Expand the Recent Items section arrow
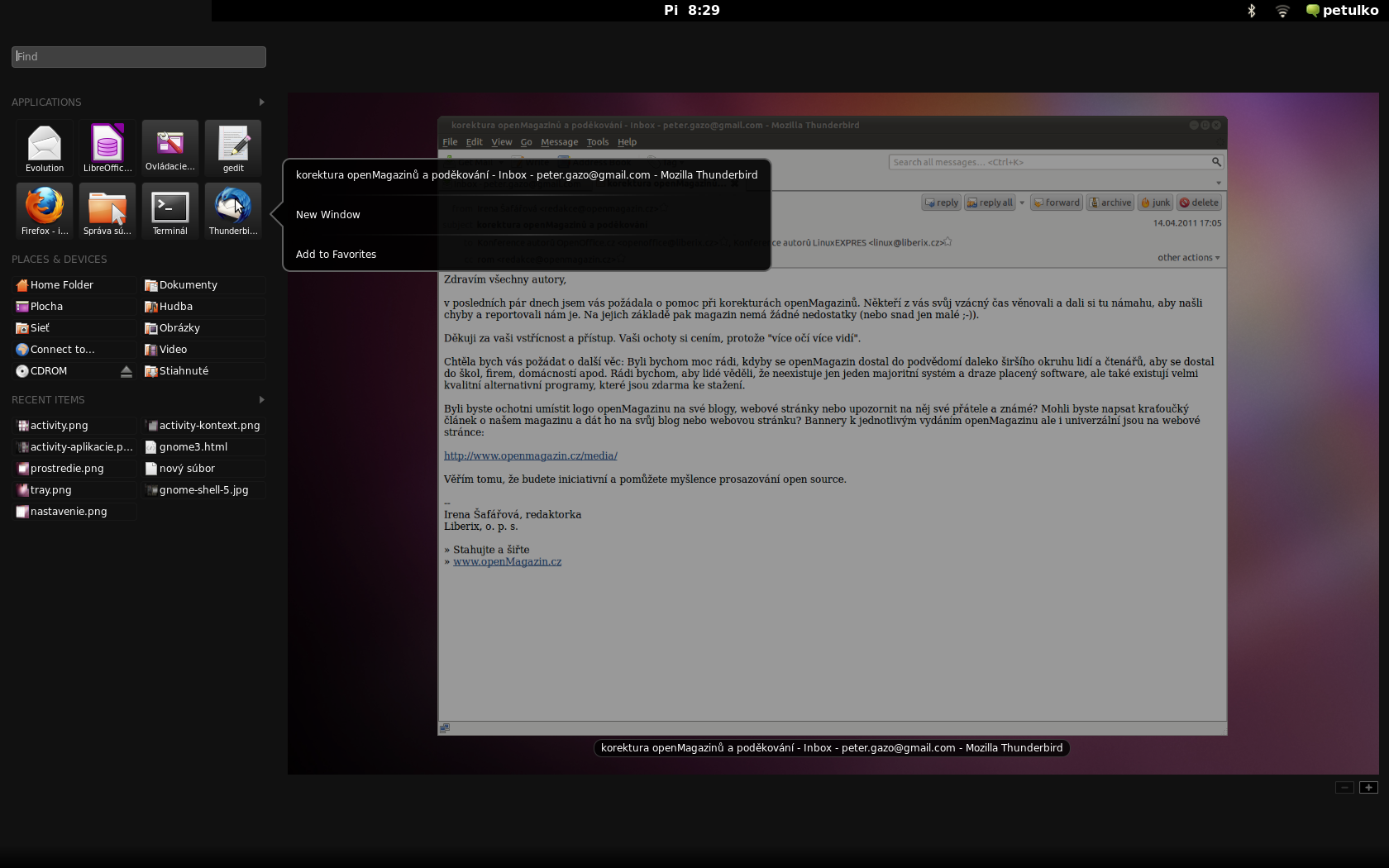The height and width of the screenshot is (868, 1389). click(261, 399)
